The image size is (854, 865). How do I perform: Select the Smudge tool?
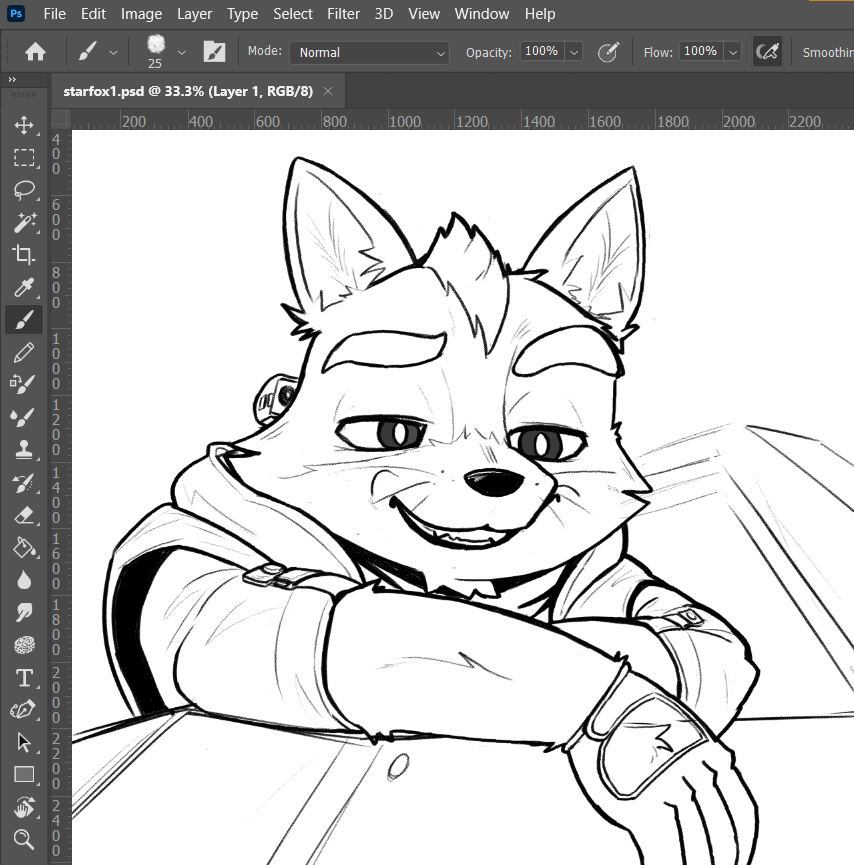[x=24, y=612]
